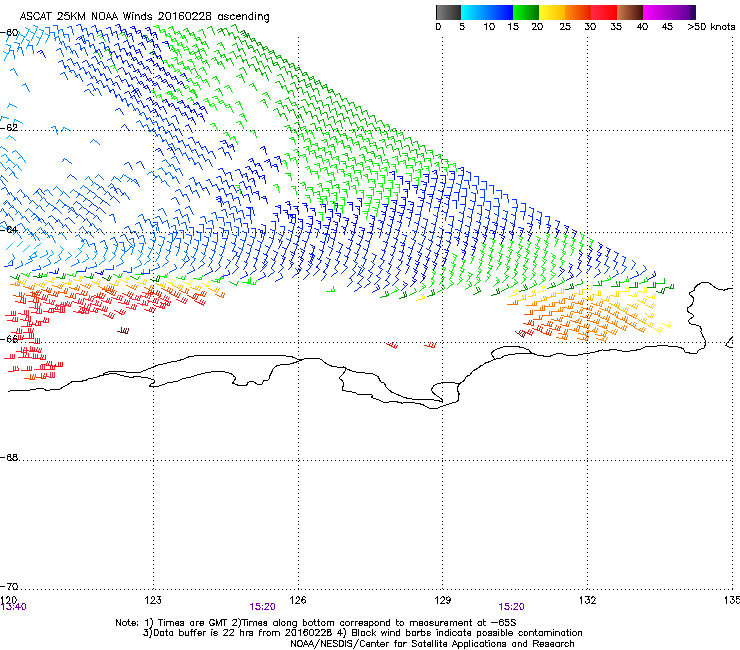Click the isolated brown wind barb near 123 longitude

click(123, 331)
